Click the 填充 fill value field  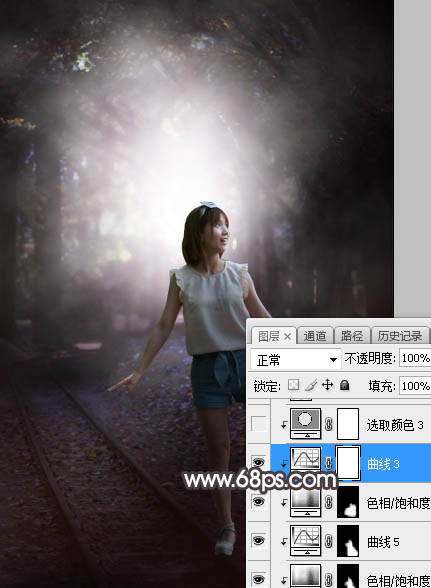(x=415, y=386)
